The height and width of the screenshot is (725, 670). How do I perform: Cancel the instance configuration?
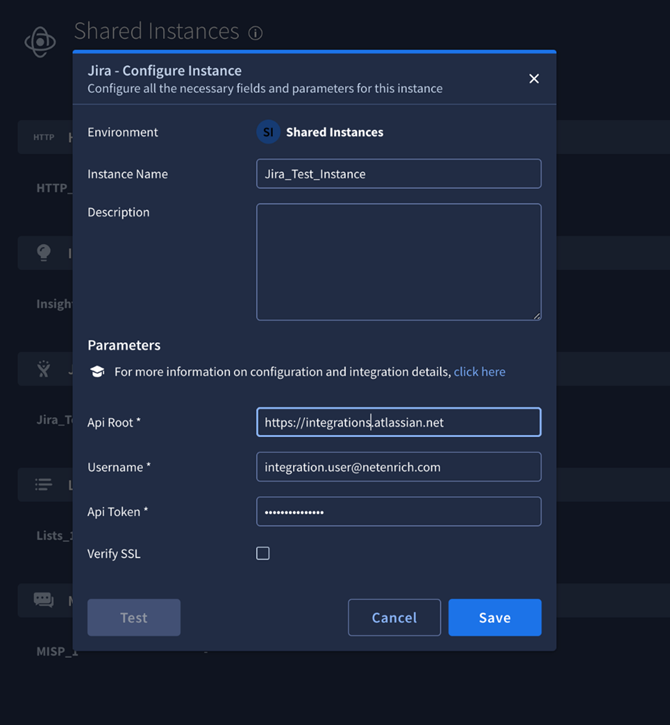click(394, 618)
